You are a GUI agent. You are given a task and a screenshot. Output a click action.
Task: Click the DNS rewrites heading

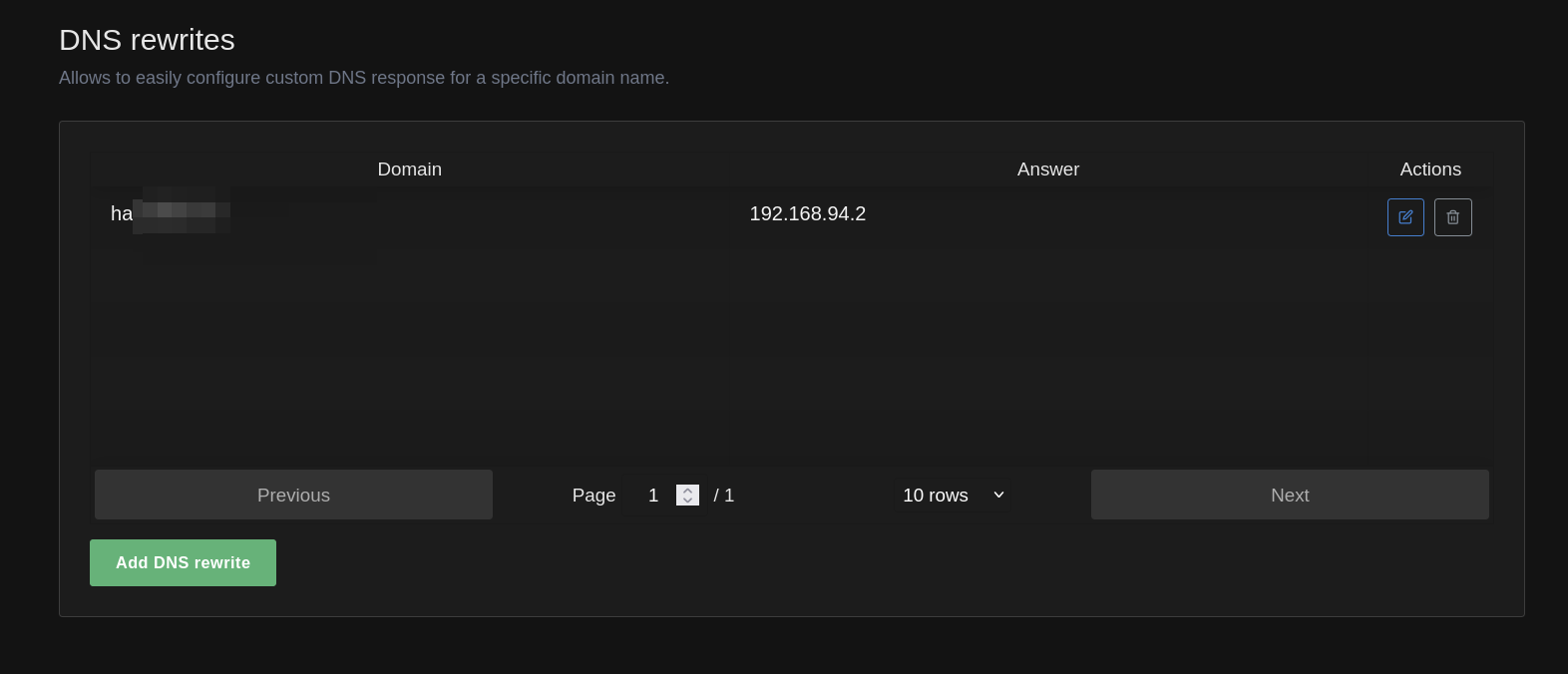click(x=147, y=40)
